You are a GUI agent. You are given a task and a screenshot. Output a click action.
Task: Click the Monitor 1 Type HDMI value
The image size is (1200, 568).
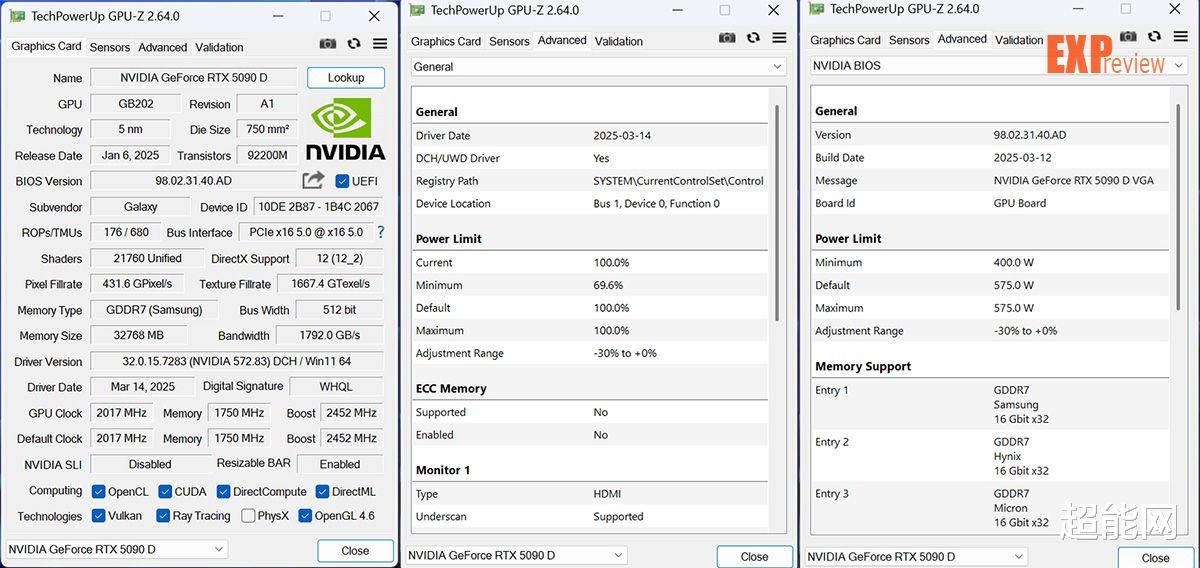[x=608, y=494]
